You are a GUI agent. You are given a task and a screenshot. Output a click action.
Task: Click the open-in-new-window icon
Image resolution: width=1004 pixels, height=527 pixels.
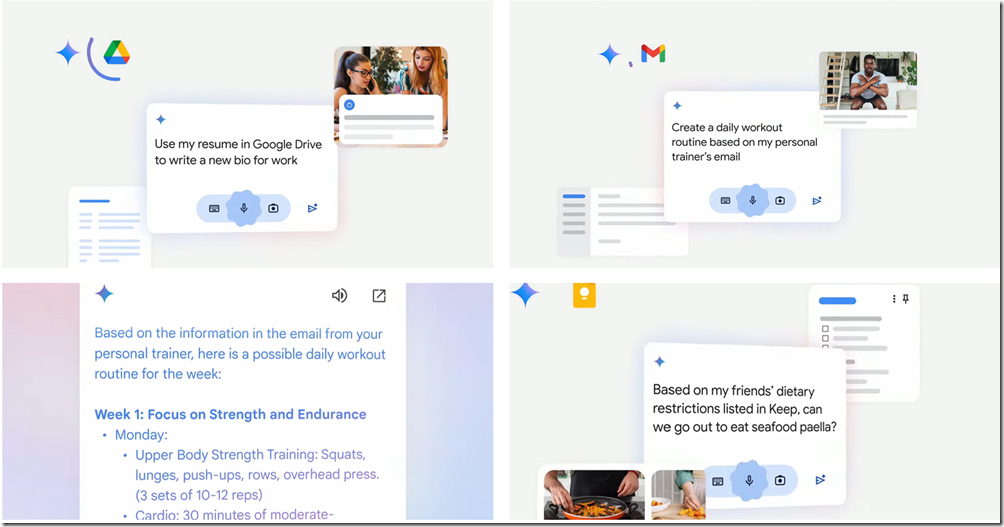pos(379,295)
